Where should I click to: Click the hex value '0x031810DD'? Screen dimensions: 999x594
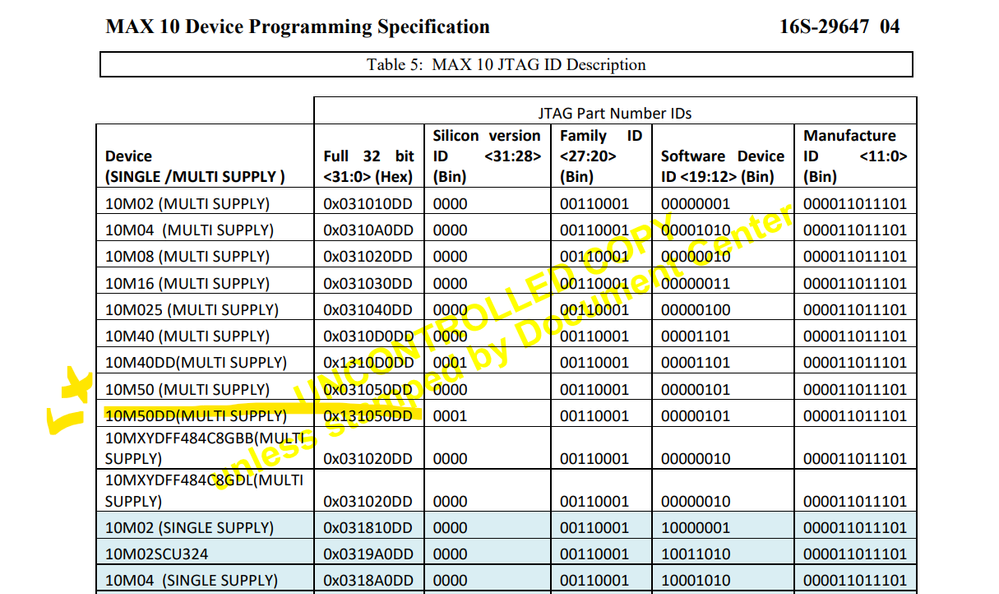coord(368,528)
